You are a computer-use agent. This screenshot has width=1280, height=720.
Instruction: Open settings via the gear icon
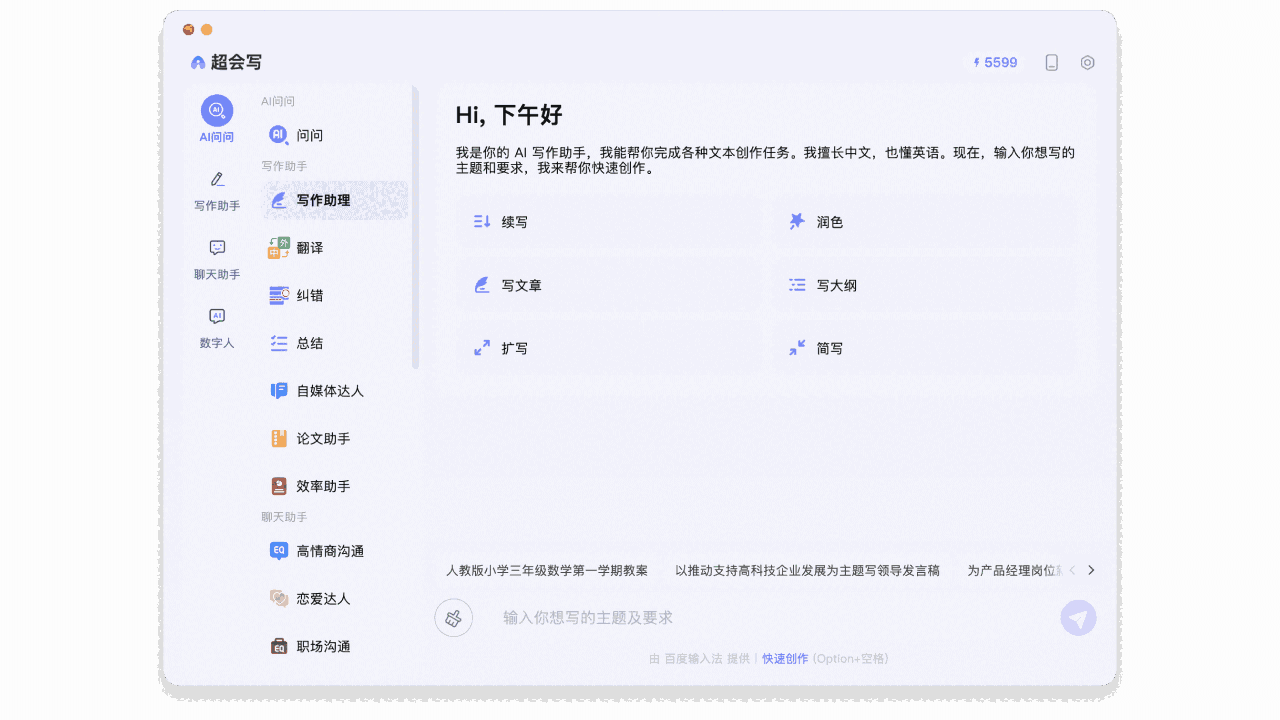tap(1087, 62)
